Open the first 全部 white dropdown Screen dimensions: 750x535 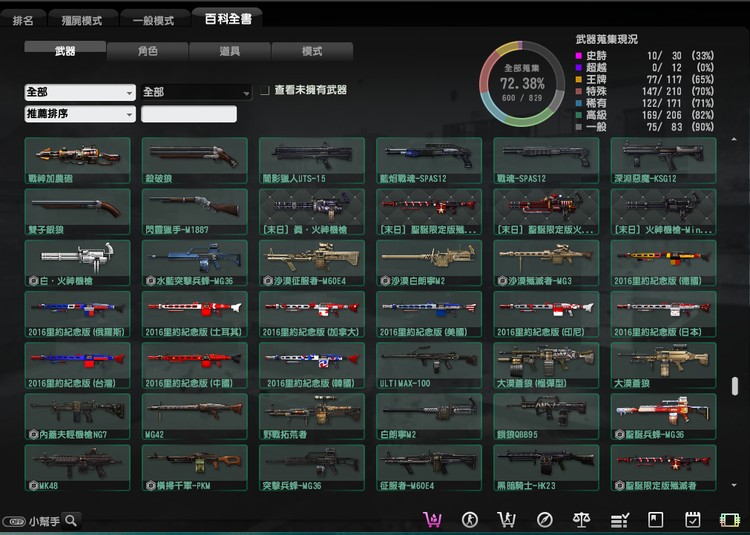(80, 92)
